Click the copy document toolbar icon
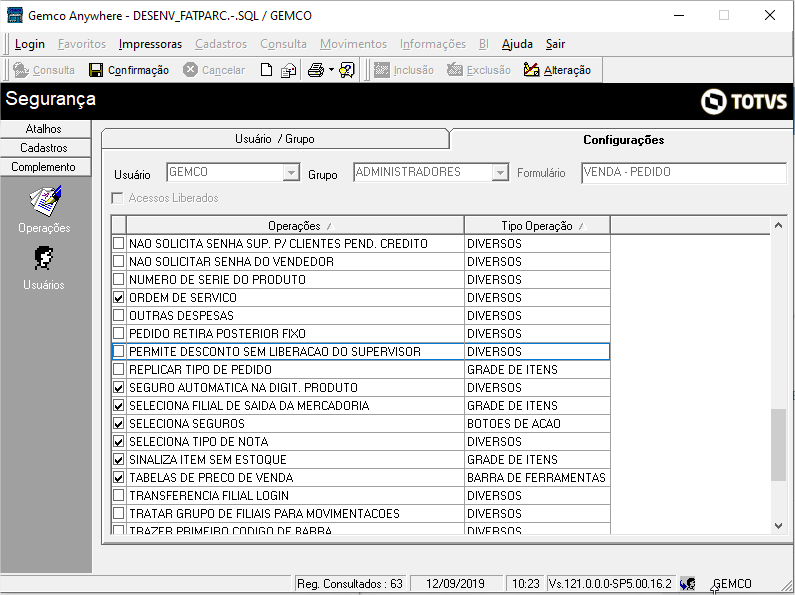 288,70
